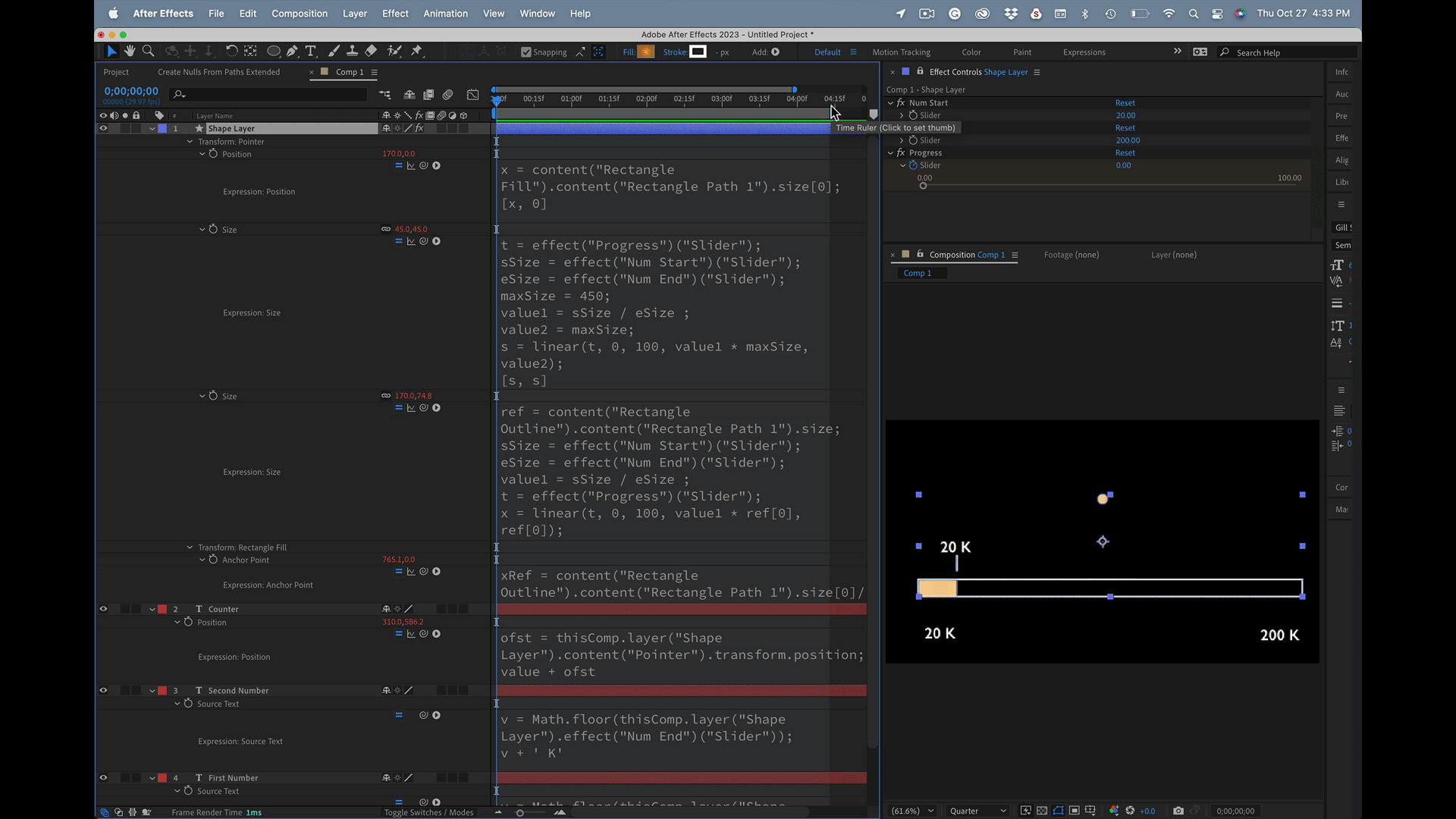Select the Eraser tool

tap(371, 52)
